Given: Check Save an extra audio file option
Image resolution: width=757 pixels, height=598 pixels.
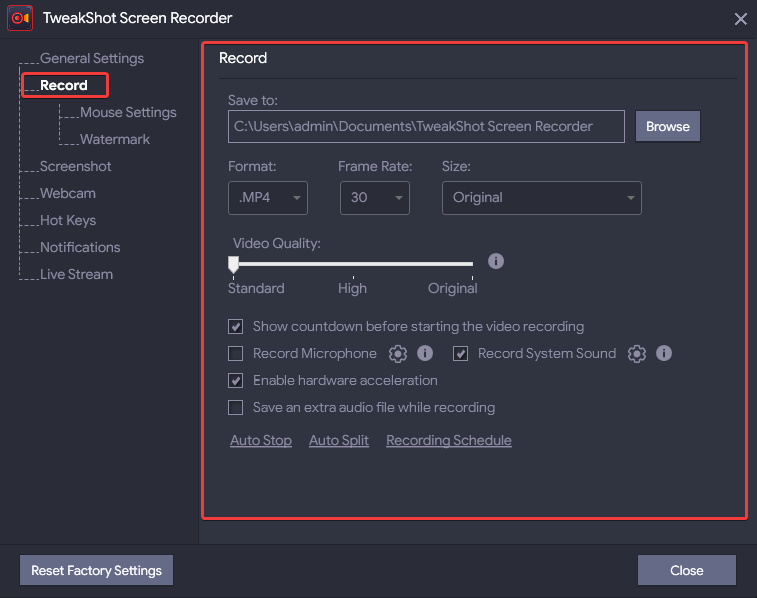Looking at the screenshot, I should pyautogui.click(x=236, y=408).
